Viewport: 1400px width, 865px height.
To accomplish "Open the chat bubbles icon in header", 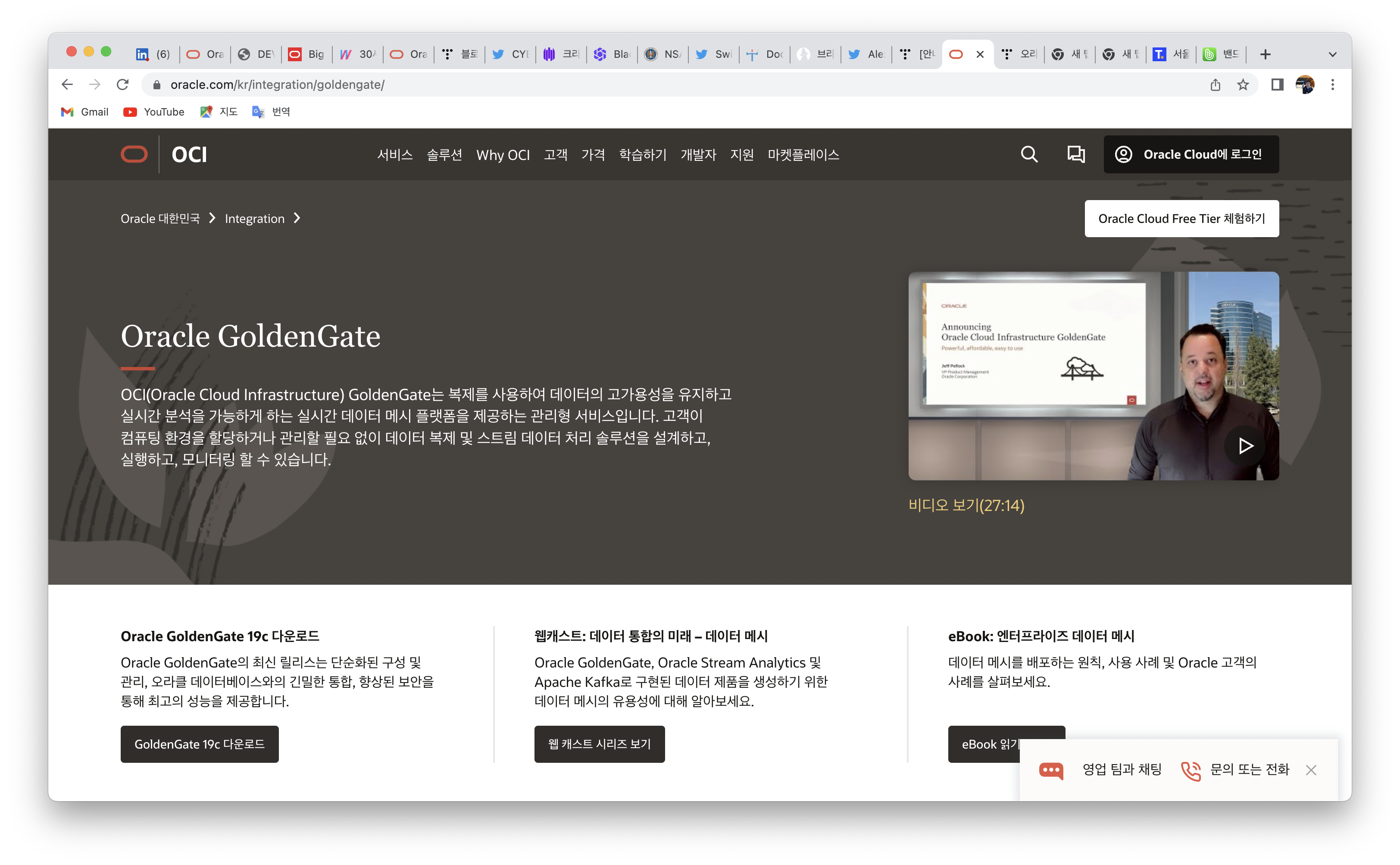I will click(1076, 154).
